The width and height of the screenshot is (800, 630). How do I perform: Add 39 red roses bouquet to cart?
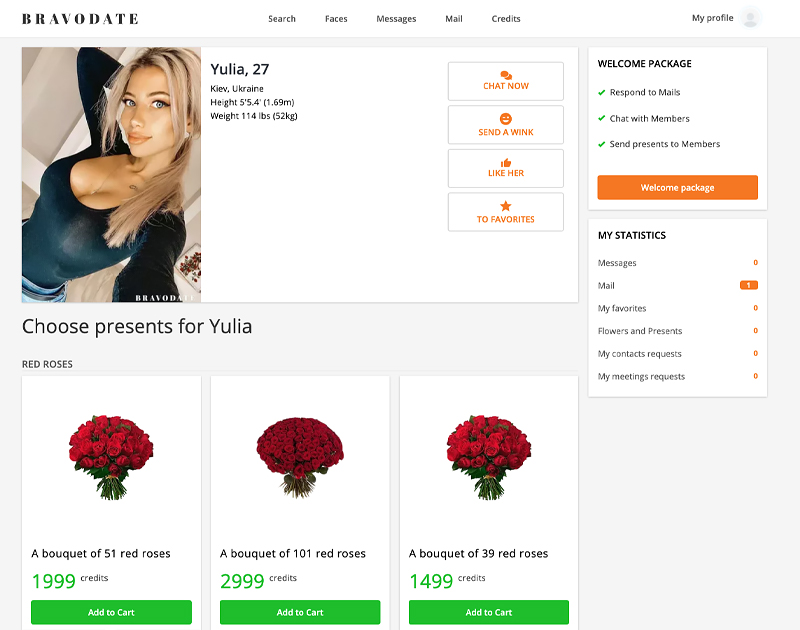coord(489,612)
